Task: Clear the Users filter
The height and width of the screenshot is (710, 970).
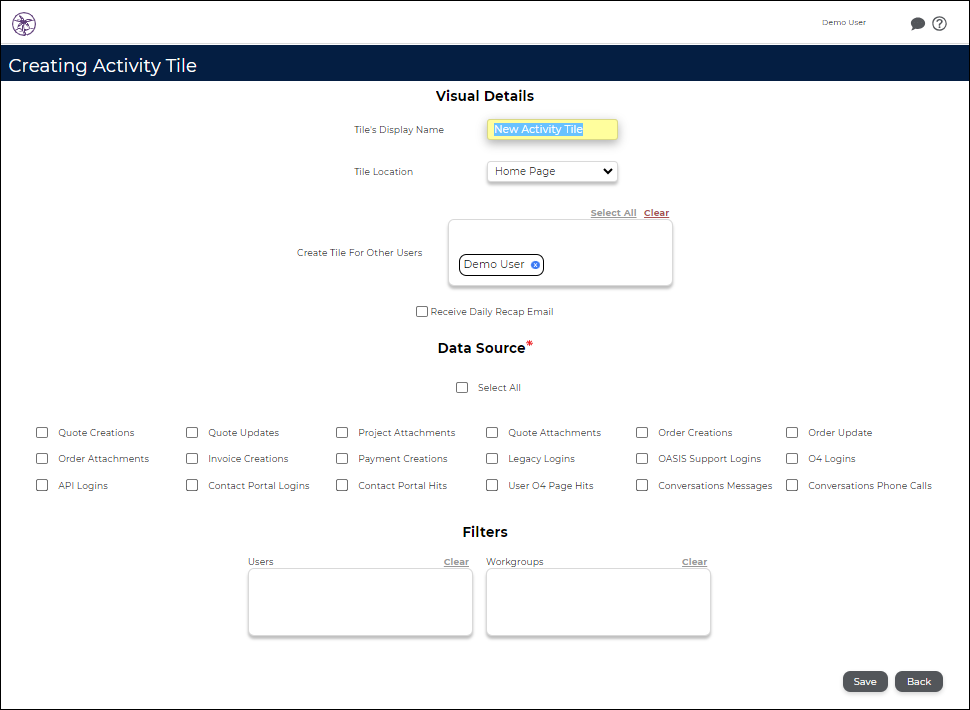Action: tap(456, 561)
